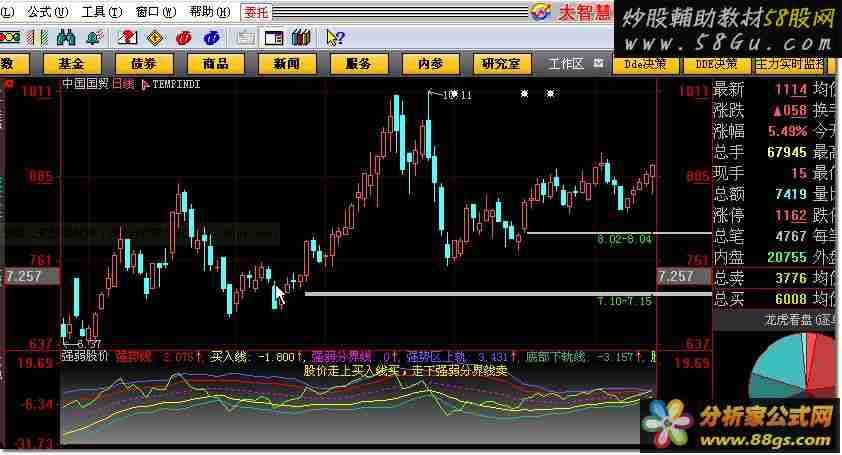842x455 pixels.
Task: Click the 总手 value 67945
Action: [x=787, y=152]
